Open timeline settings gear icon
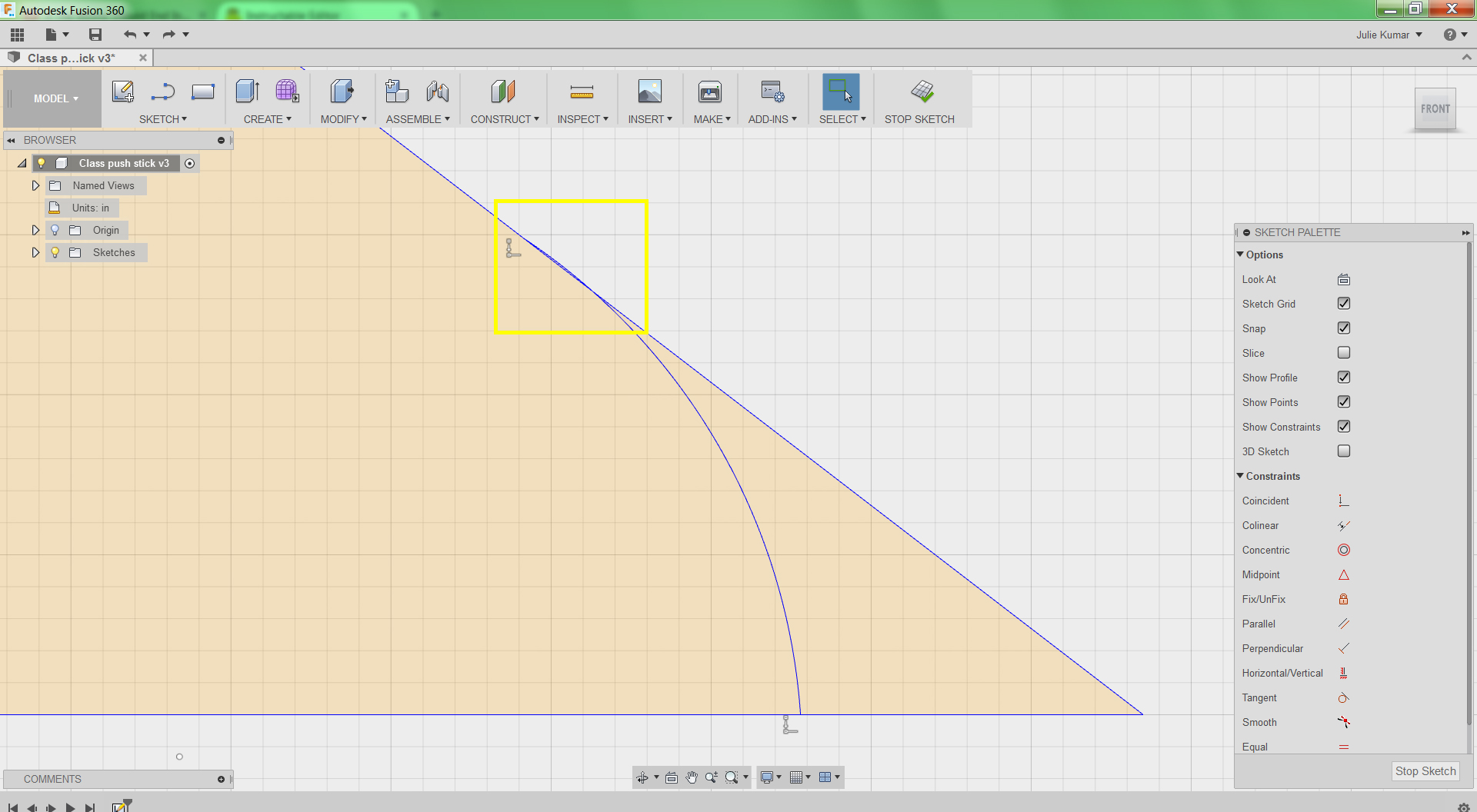1477x812 pixels. tap(1463, 807)
